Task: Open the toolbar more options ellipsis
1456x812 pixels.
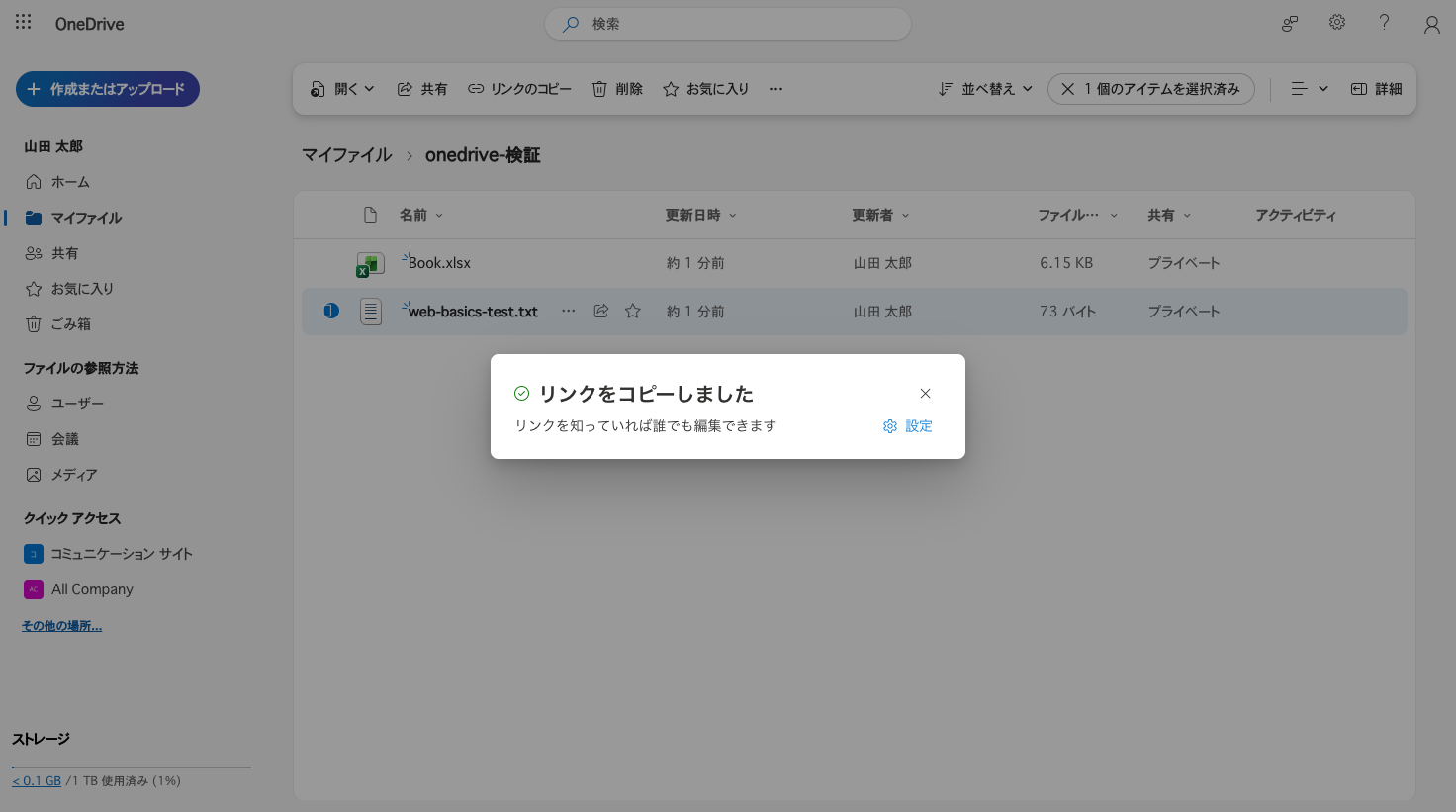Action: click(x=776, y=89)
